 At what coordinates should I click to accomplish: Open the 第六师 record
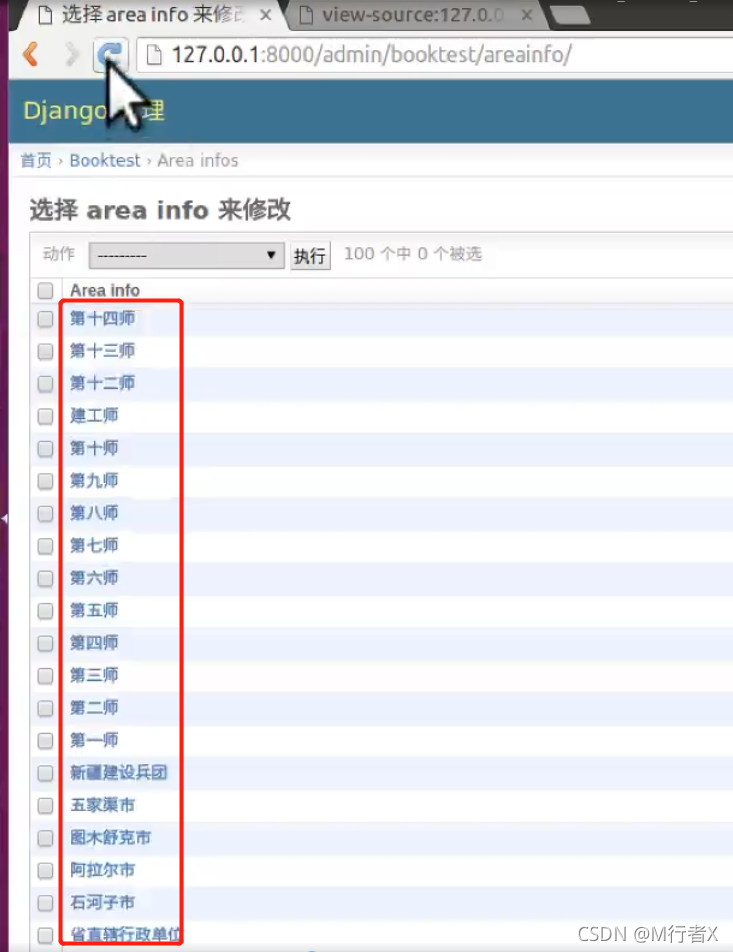[94, 578]
